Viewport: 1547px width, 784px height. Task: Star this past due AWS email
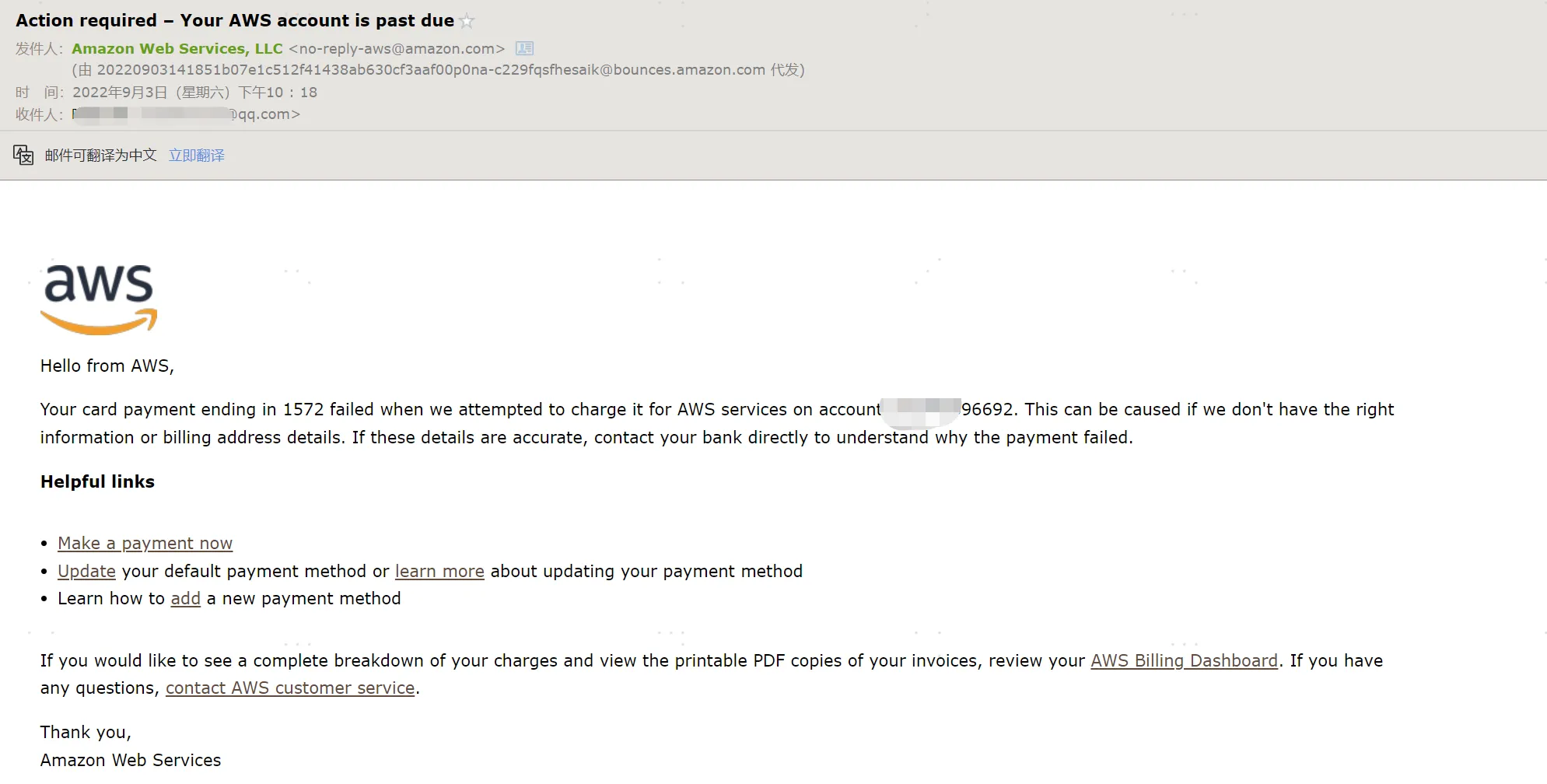pyautogui.click(x=467, y=22)
